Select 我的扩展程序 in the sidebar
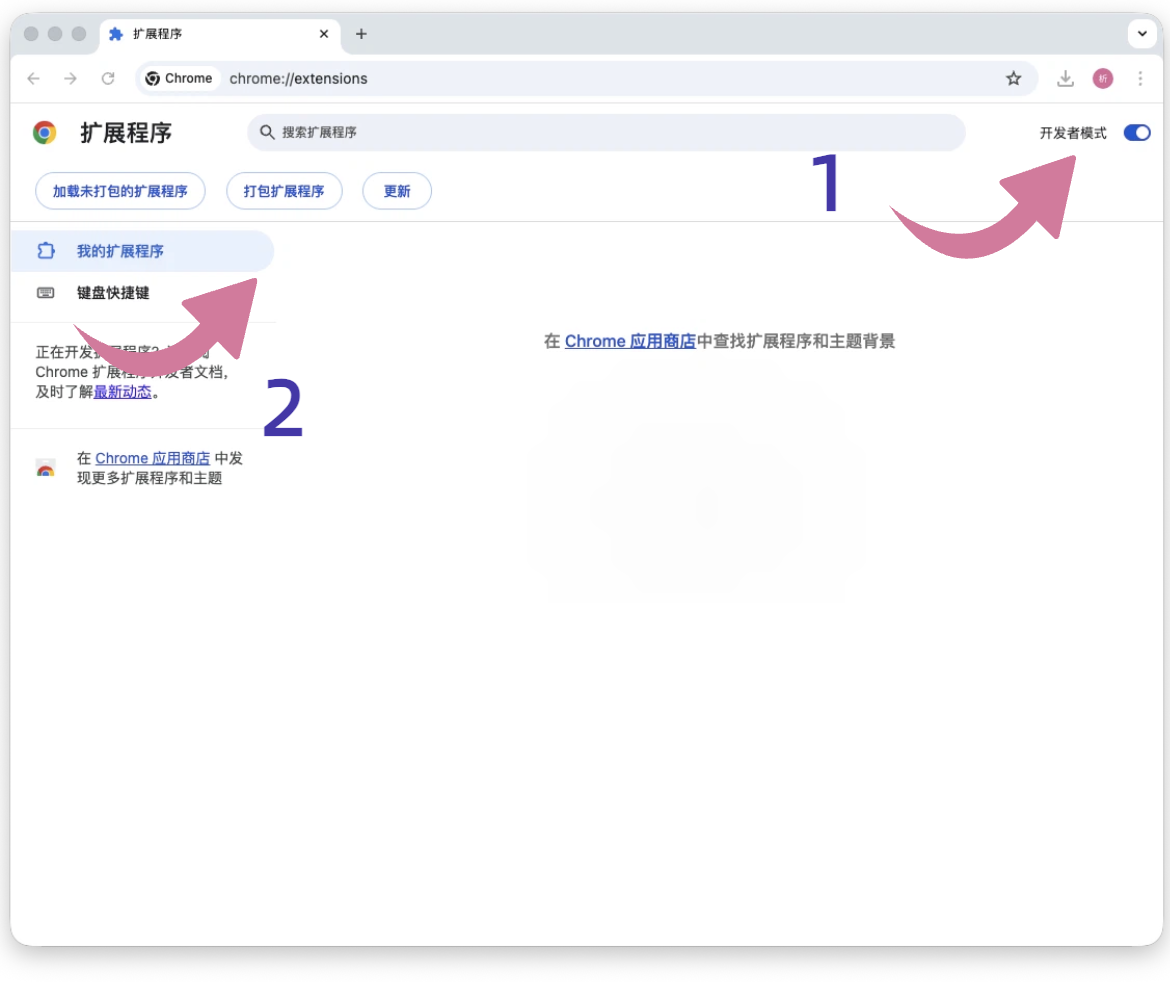This screenshot has height=982, width=1170. pos(142,251)
